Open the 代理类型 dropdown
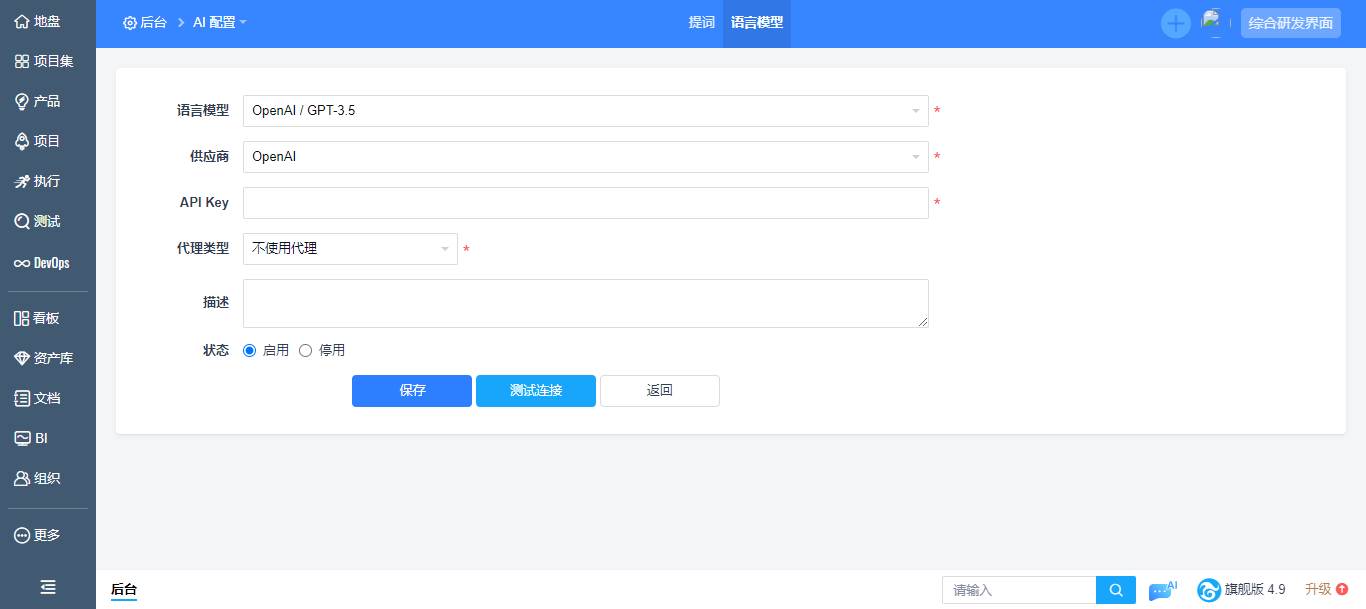 (350, 249)
